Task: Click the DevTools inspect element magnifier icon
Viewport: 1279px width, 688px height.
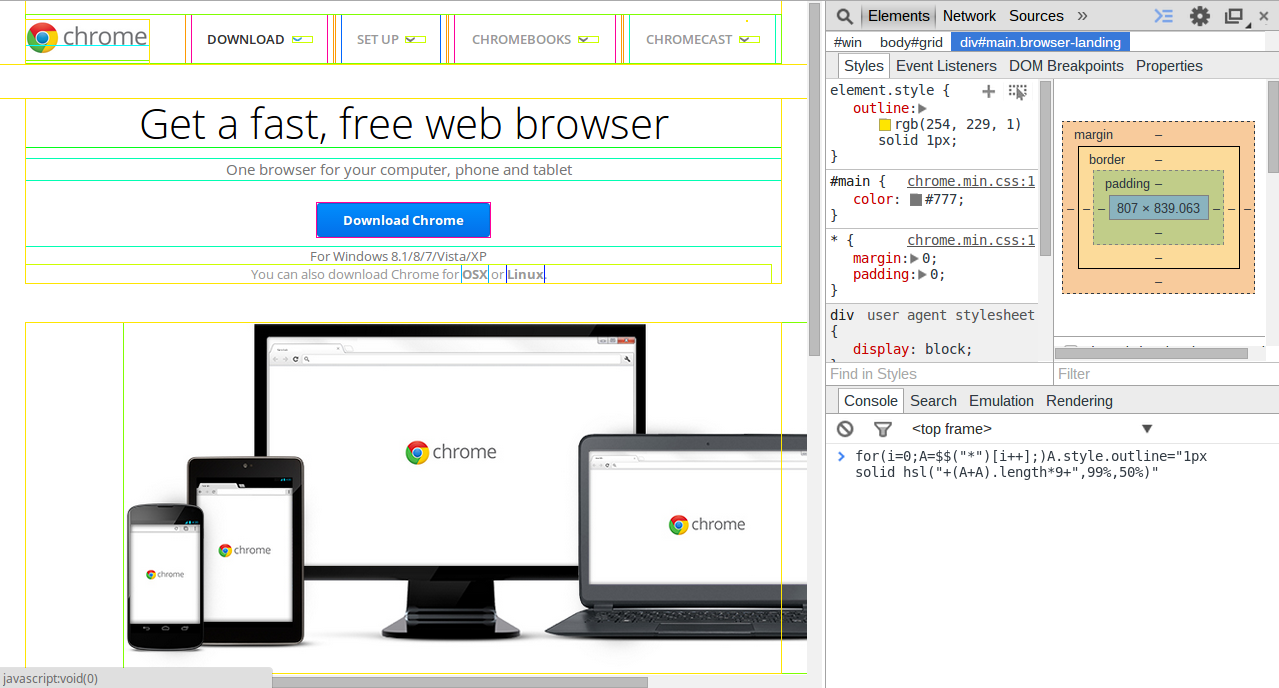Action: point(845,16)
